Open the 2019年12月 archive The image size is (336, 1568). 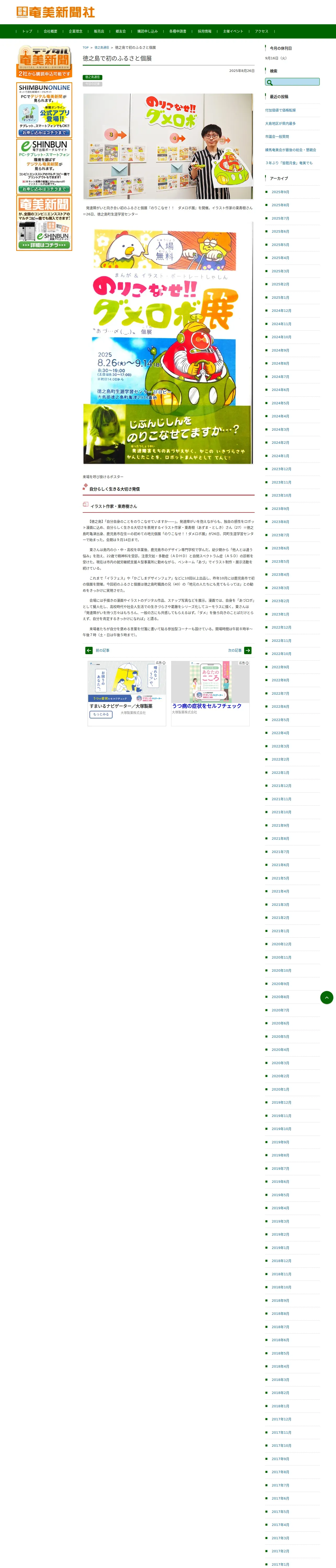click(x=282, y=1102)
